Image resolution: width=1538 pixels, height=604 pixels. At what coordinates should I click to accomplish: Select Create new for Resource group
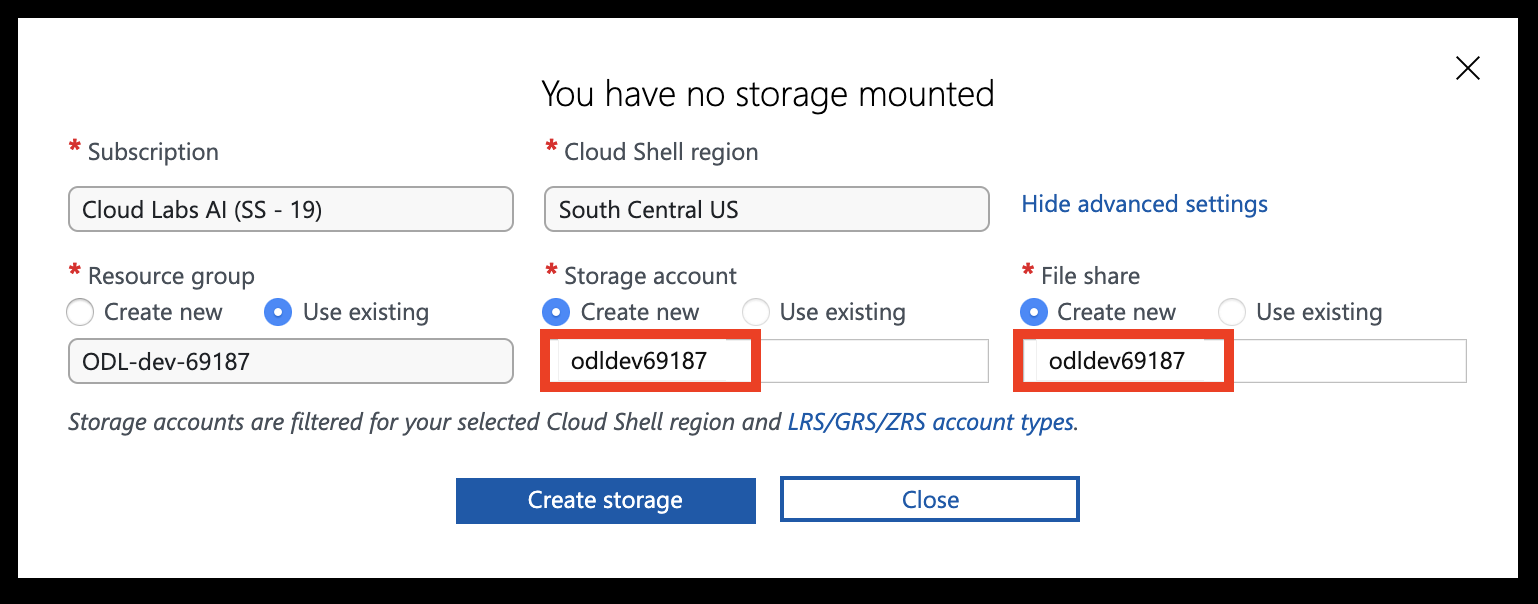click(79, 312)
